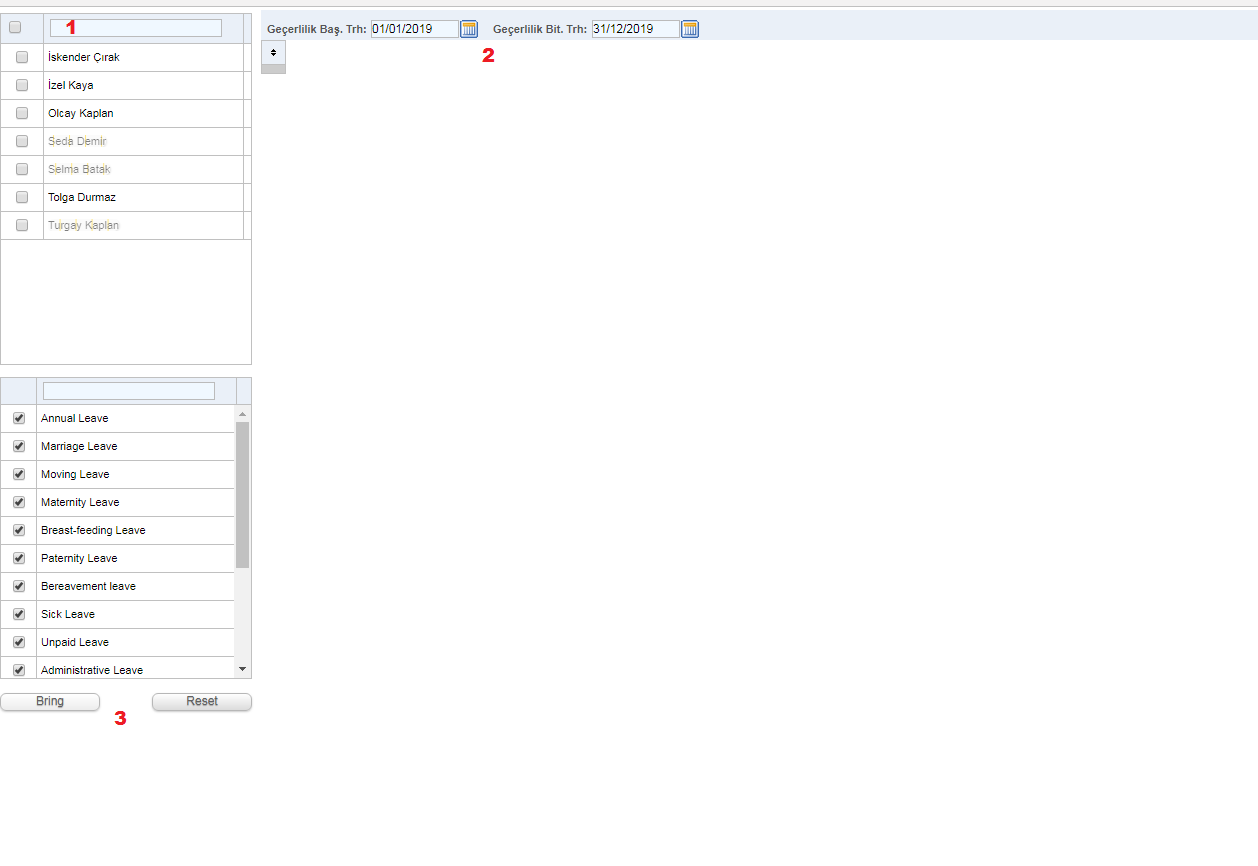Click the Administrative Leave label
The height and width of the screenshot is (866, 1258).
[92, 670]
